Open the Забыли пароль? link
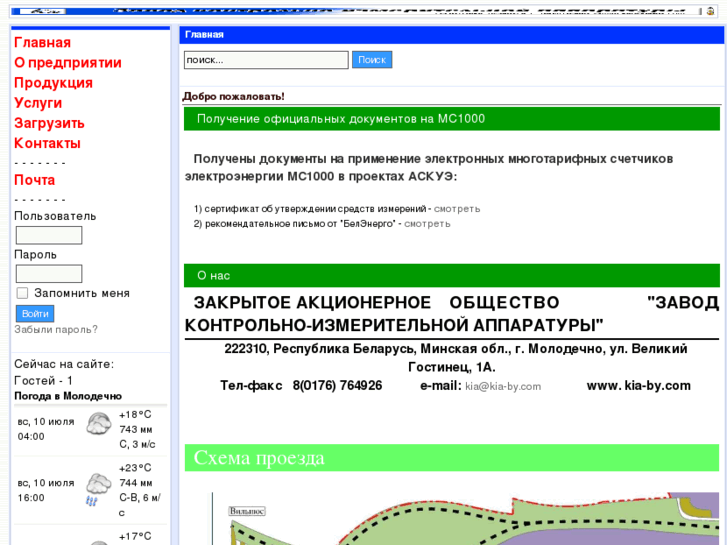Viewport: 727px width, 545px height. [x=56, y=329]
